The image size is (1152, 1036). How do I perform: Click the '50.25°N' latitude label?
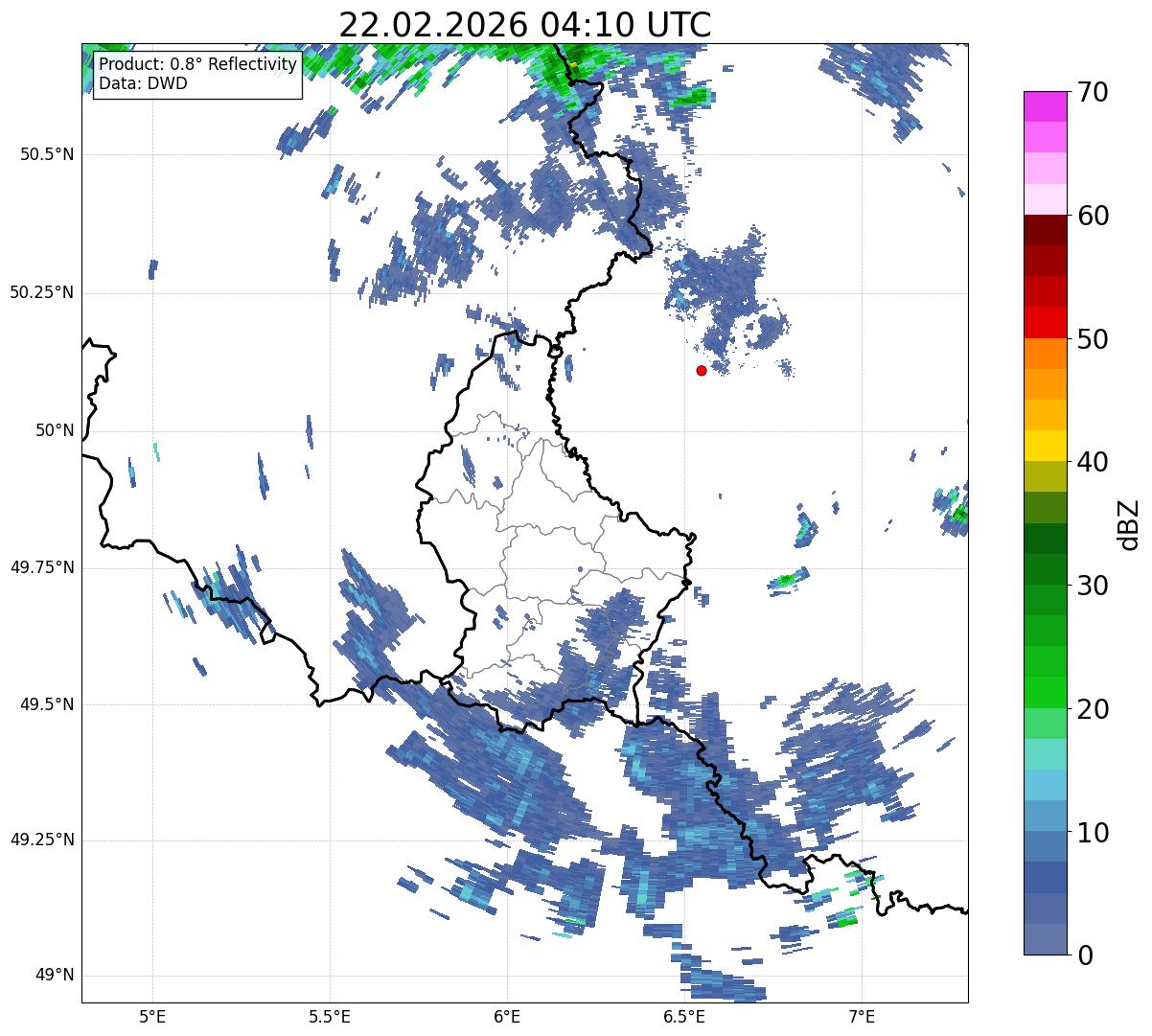pos(41,292)
